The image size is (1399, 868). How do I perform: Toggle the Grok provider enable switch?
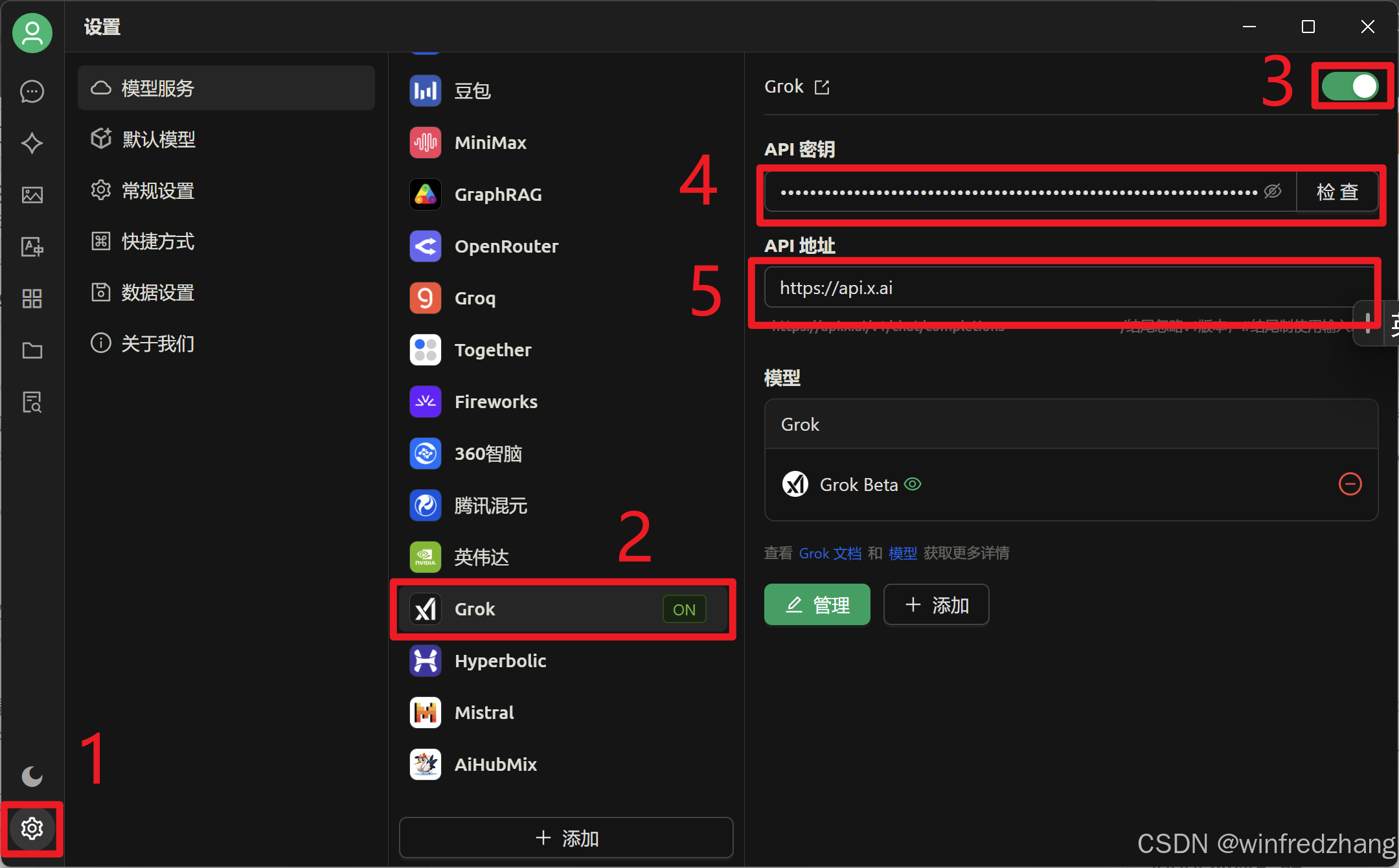pyautogui.click(x=1350, y=86)
